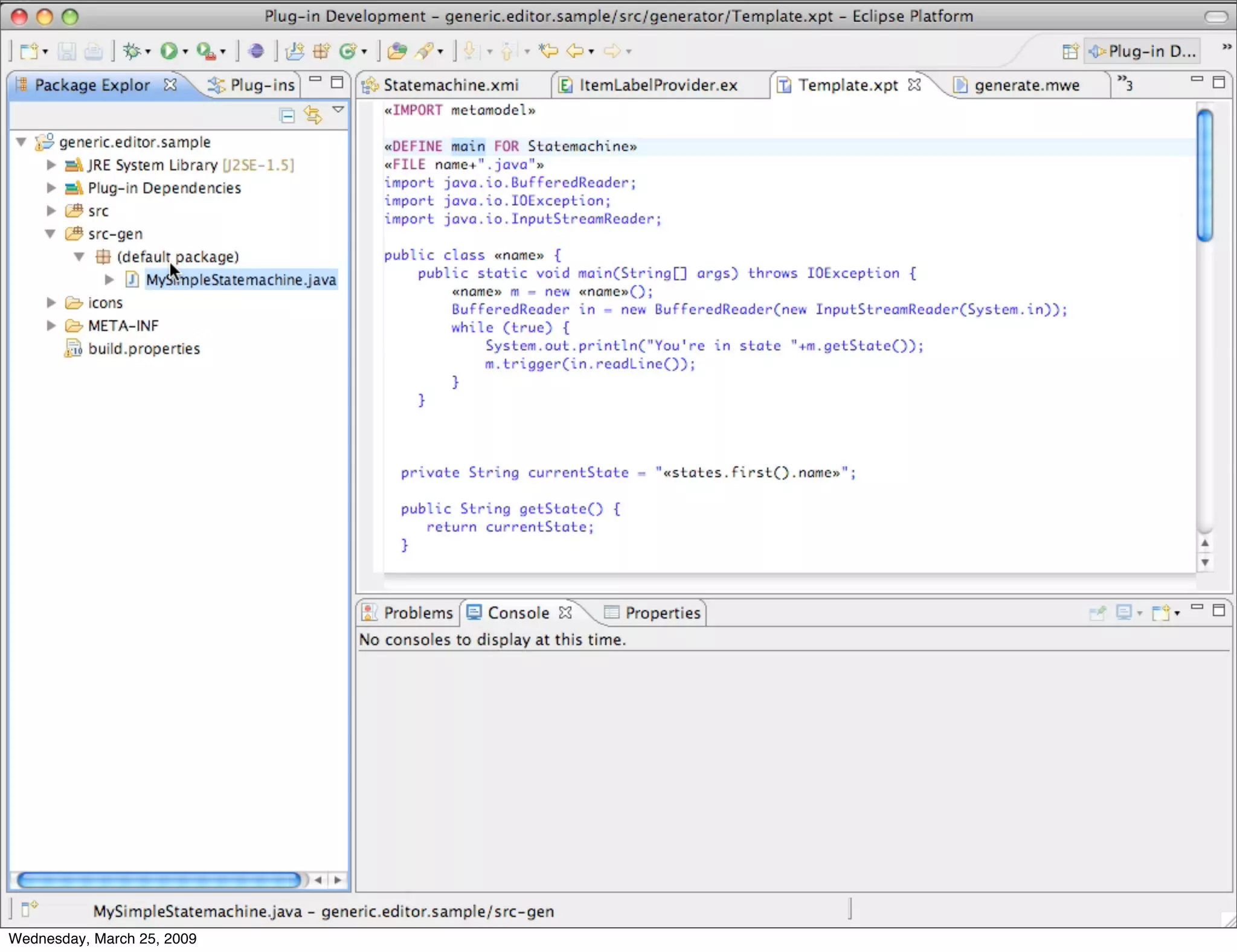Expand the META-INF folder
The image size is (1237, 952).
tap(51, 326)
